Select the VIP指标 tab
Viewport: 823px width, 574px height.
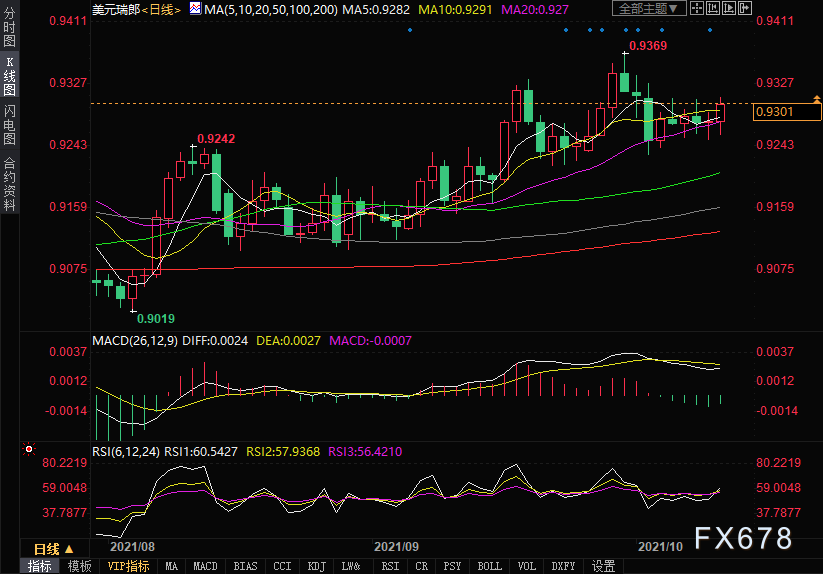pyautogui.click(x=128, y=566)
